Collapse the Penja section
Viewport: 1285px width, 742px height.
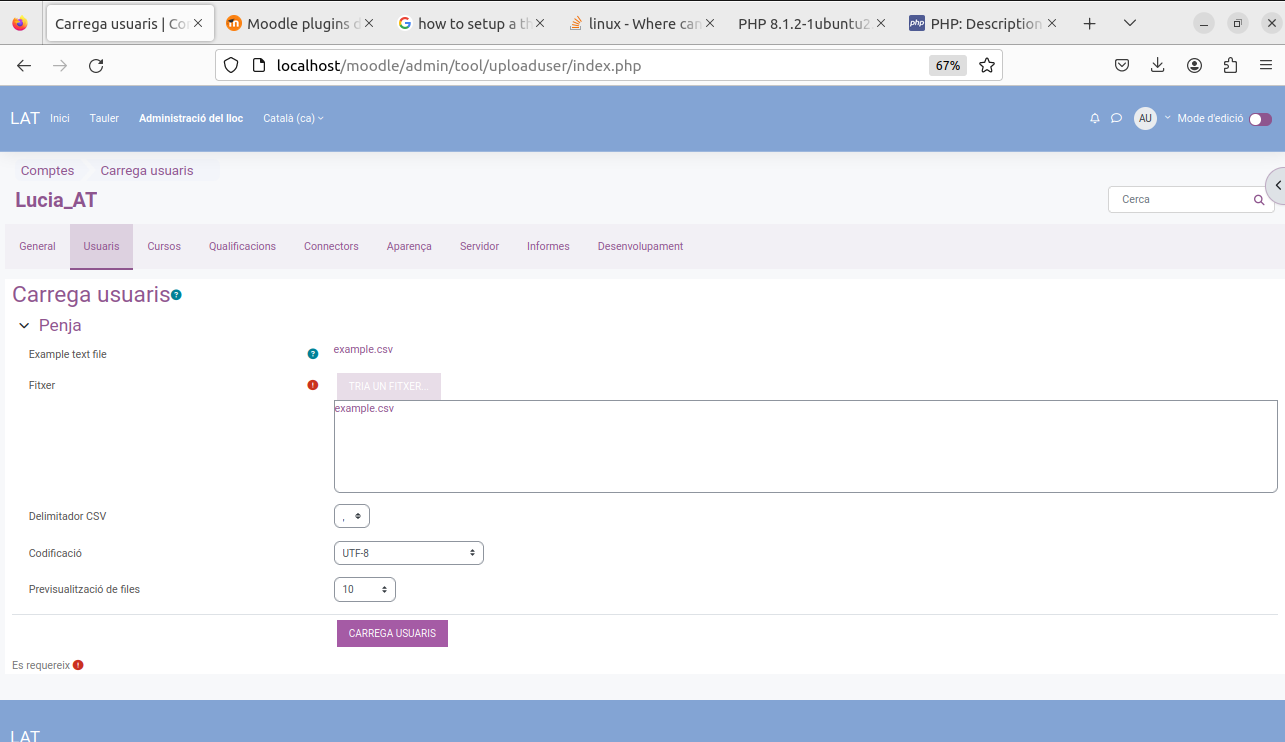click(25, 326)
